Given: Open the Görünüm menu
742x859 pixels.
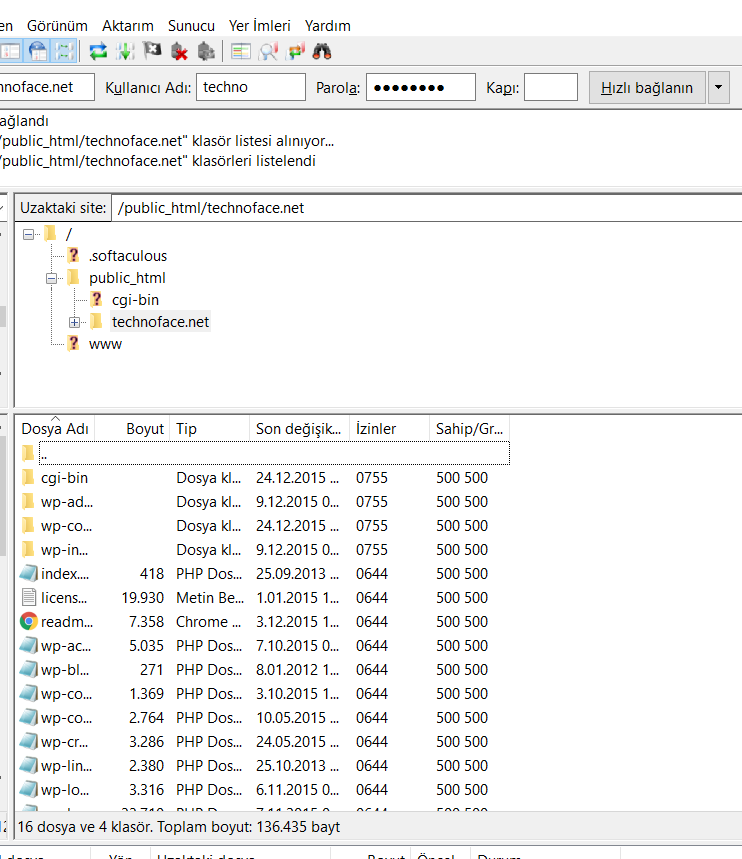Looking at the screenshot, I should click(57, 26).
